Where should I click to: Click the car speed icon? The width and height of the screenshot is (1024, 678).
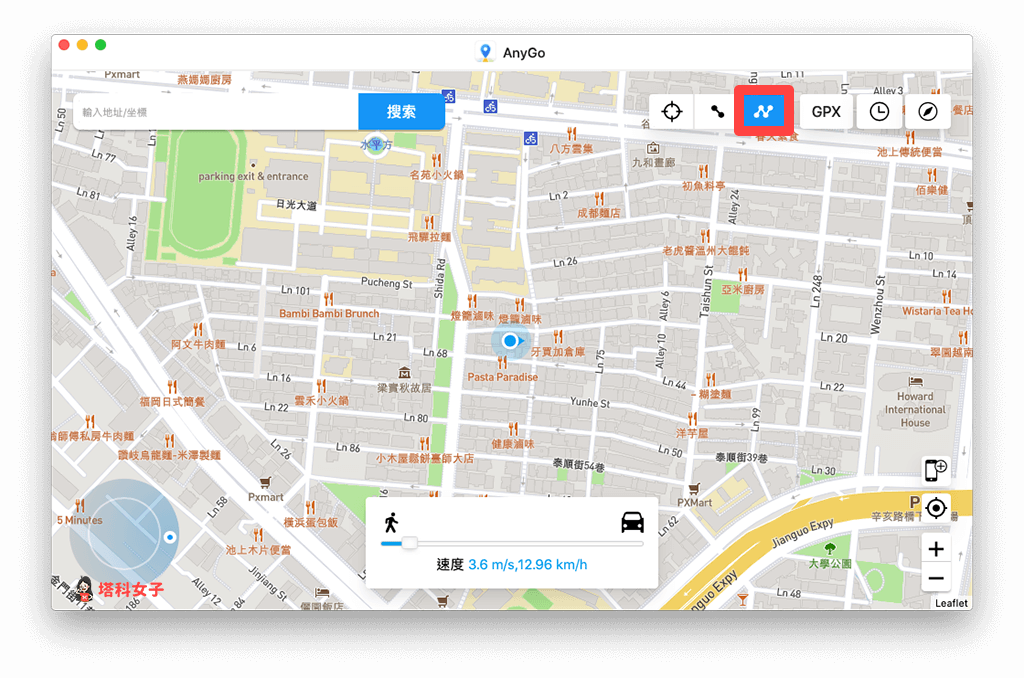click(x=632, y=521)
